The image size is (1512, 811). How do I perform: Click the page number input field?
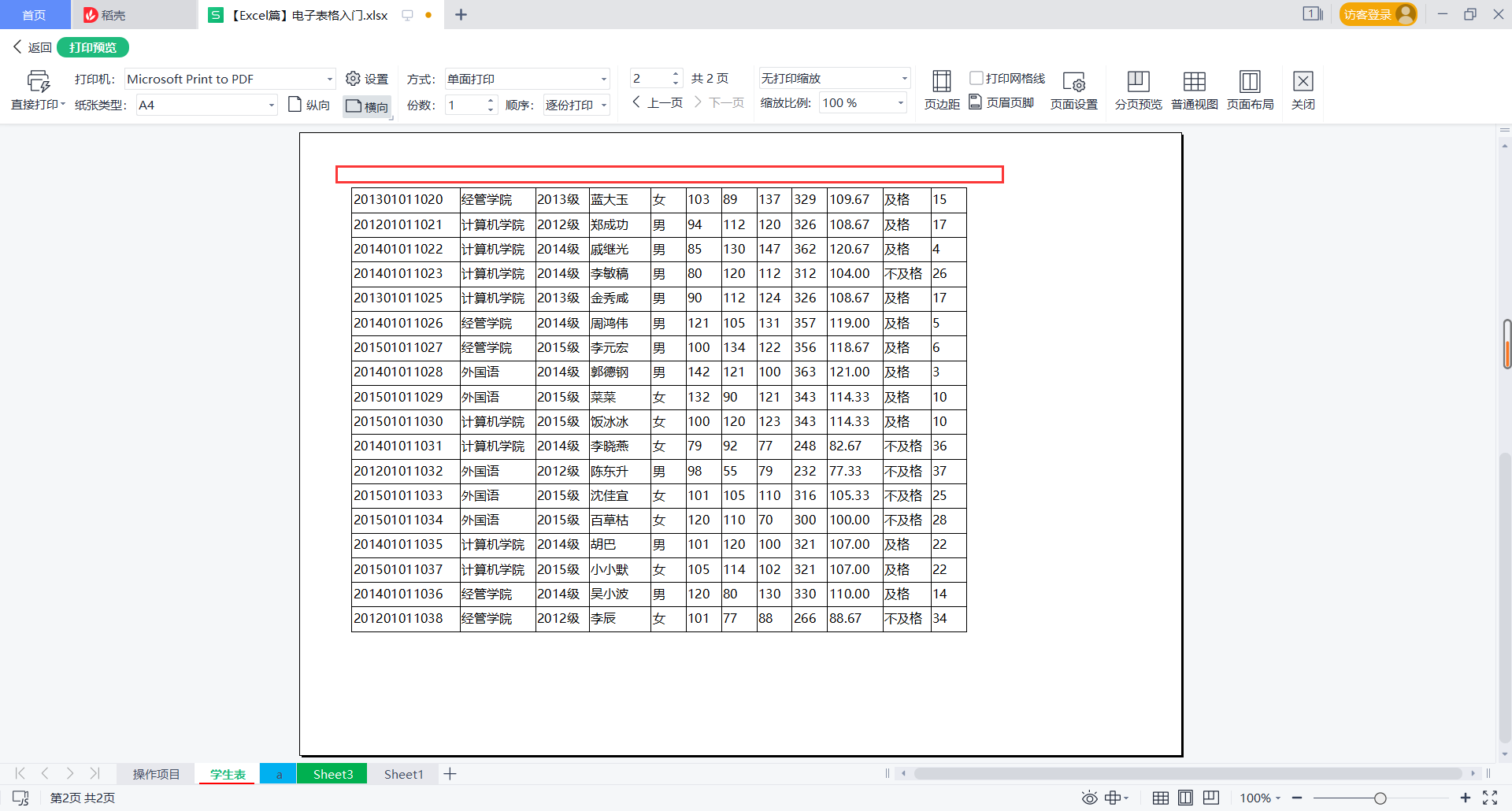pos(650,79)
